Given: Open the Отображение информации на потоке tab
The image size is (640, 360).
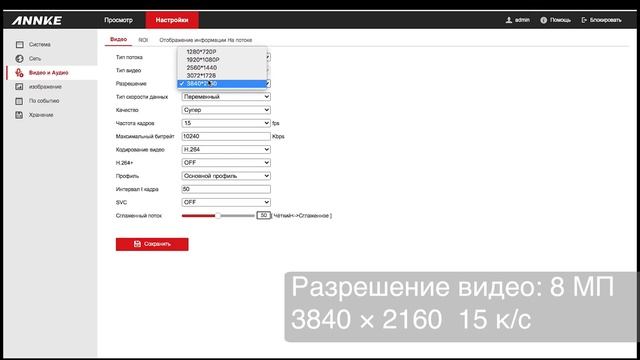Looking at the screenshot, I should click(205, 40).
